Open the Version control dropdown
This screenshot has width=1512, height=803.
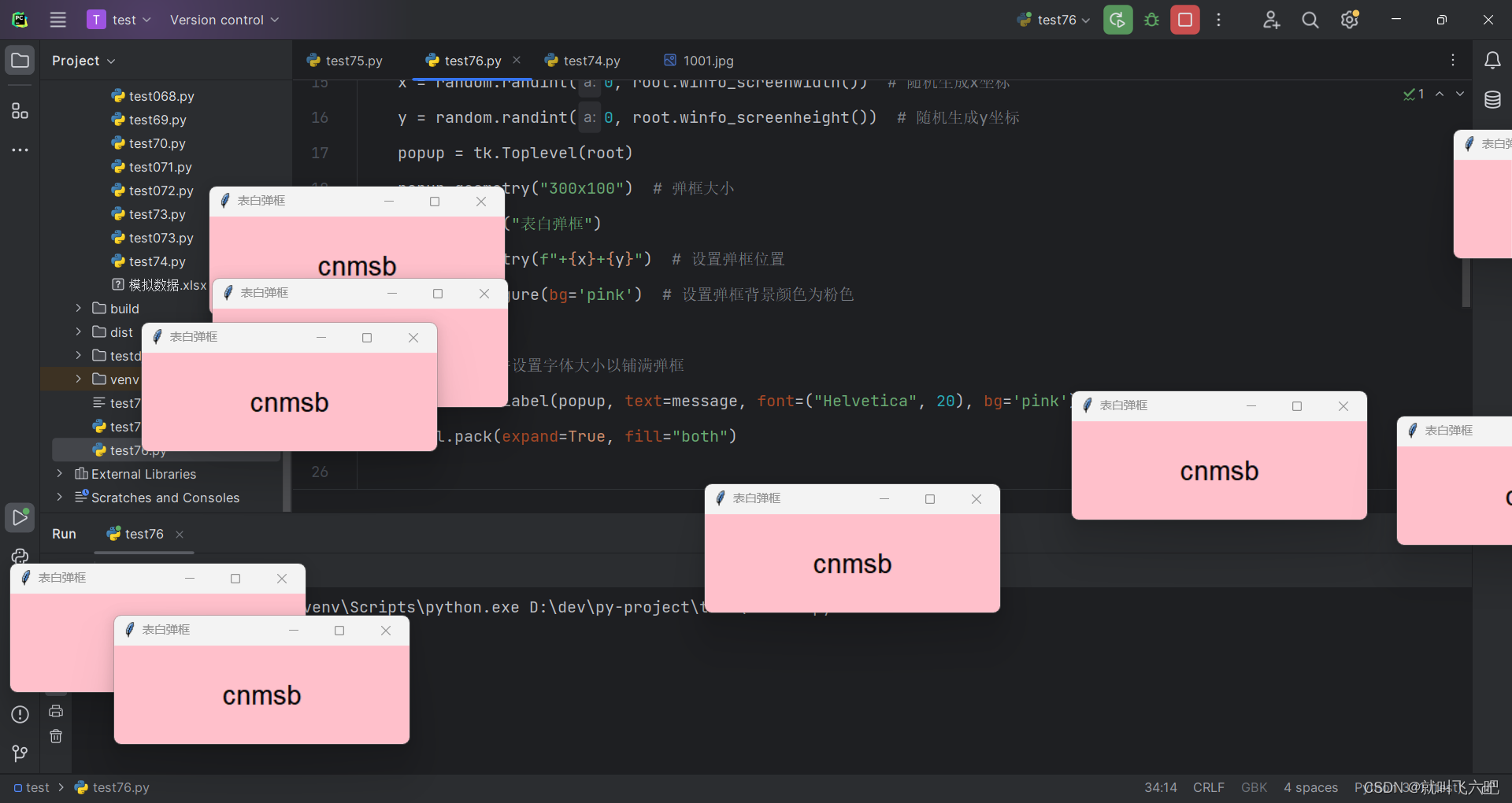224,20
